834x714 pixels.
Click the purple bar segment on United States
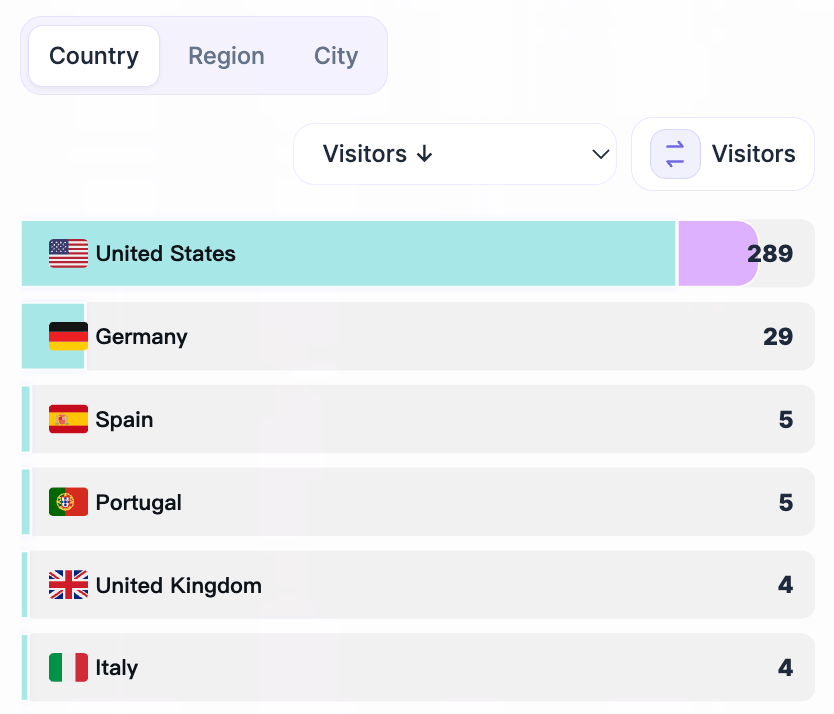[715, 254]
